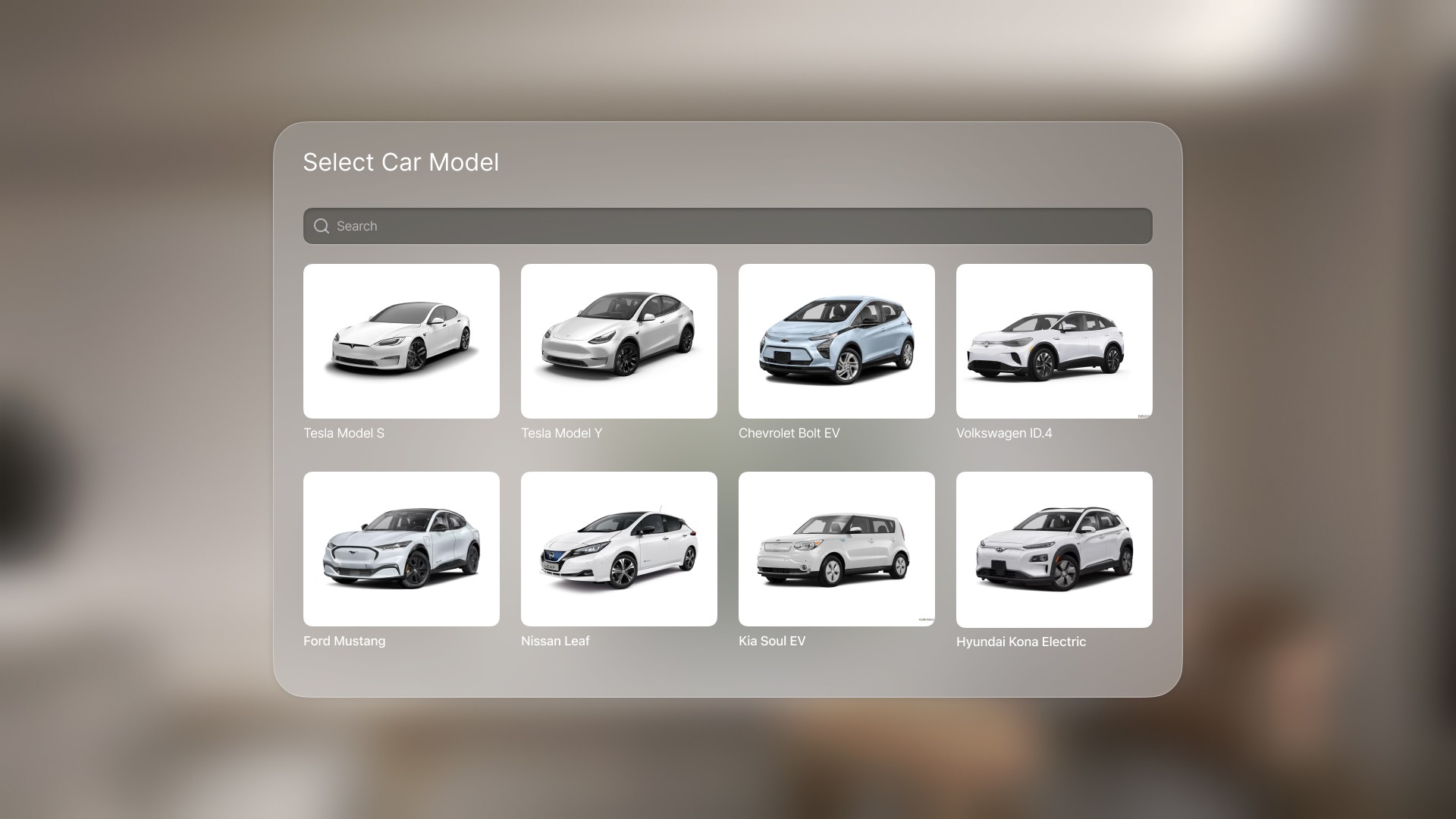1456x819 pixels.
Task: Click the Select Car Model heading
Action: (x=400, y=162)
